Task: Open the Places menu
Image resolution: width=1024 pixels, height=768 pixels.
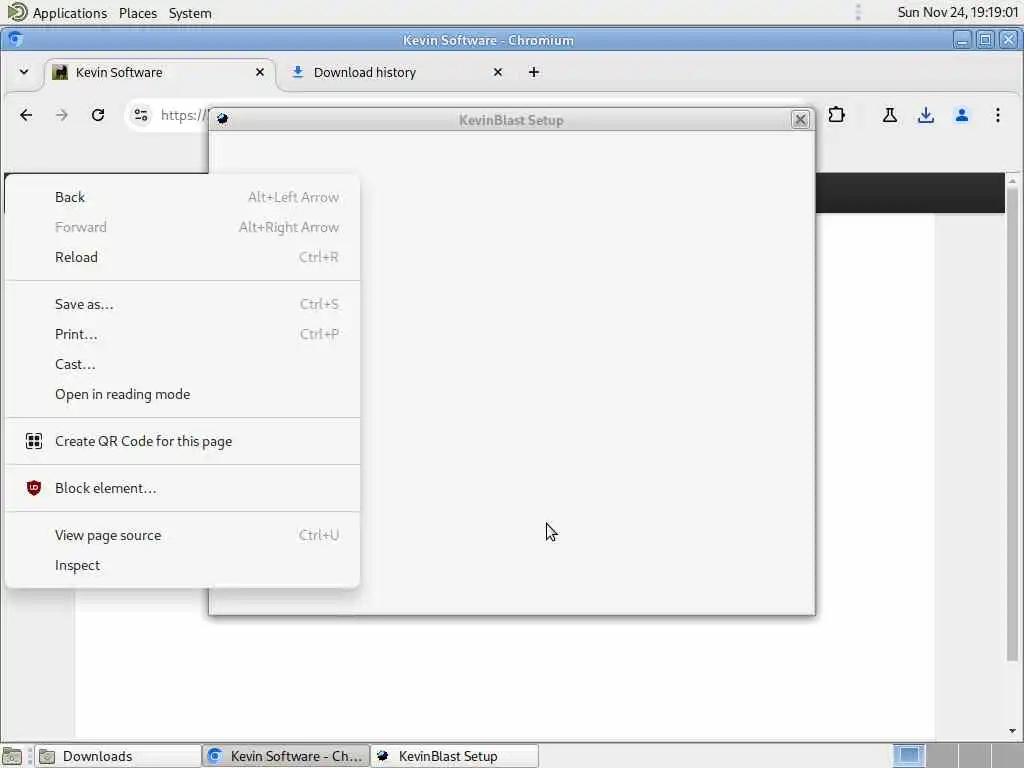Action: coord(138,13)
